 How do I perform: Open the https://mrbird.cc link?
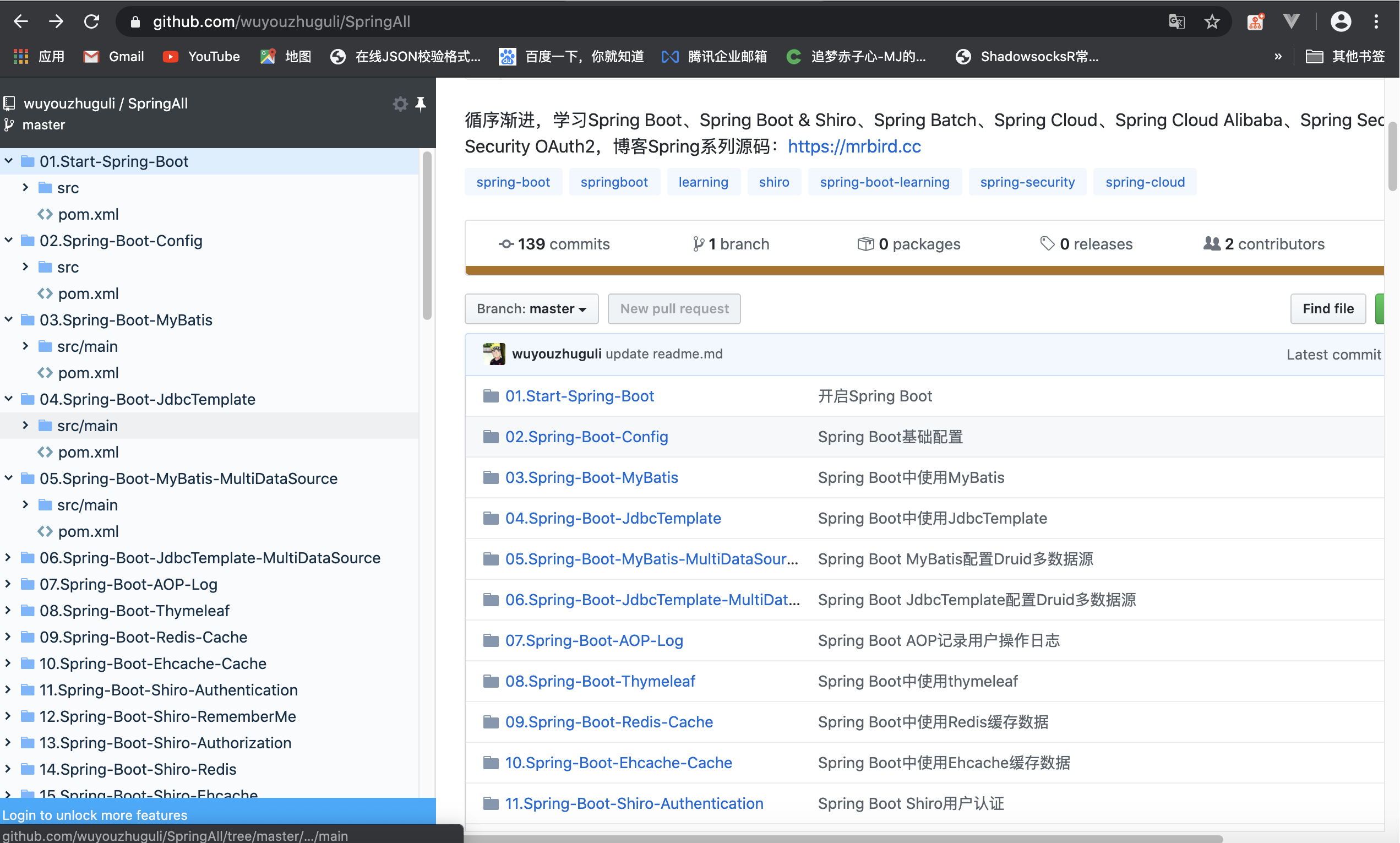pyautogui.click(x=854, y=146)
